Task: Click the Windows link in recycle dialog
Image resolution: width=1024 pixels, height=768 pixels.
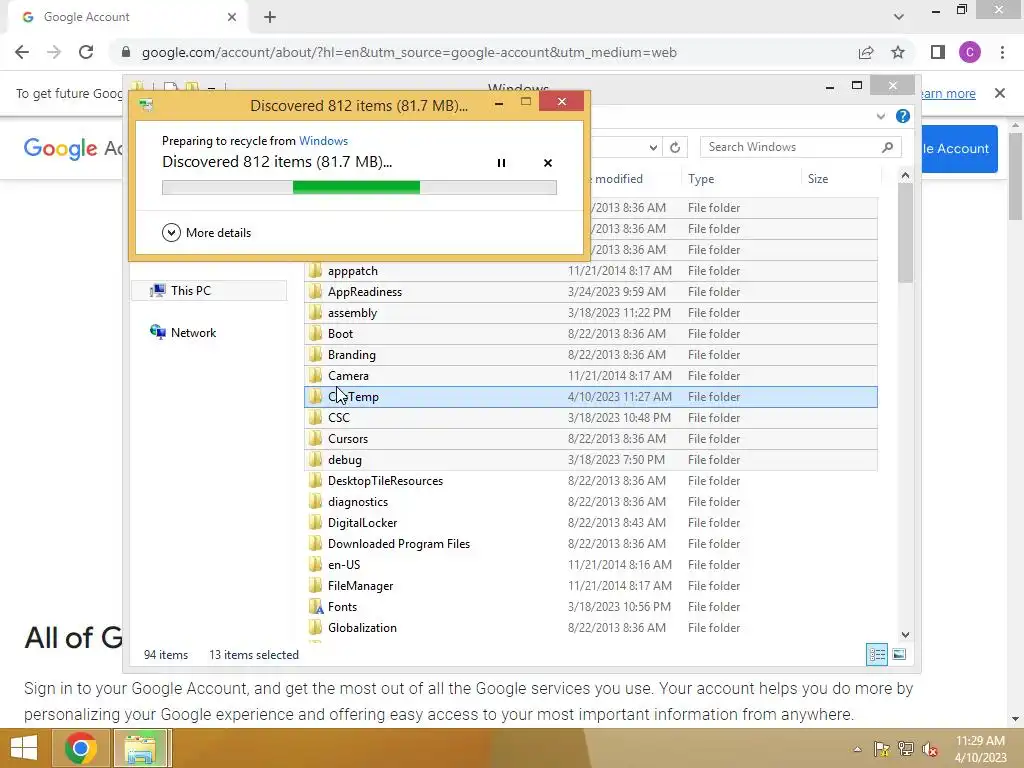Action: click(323, 140)
